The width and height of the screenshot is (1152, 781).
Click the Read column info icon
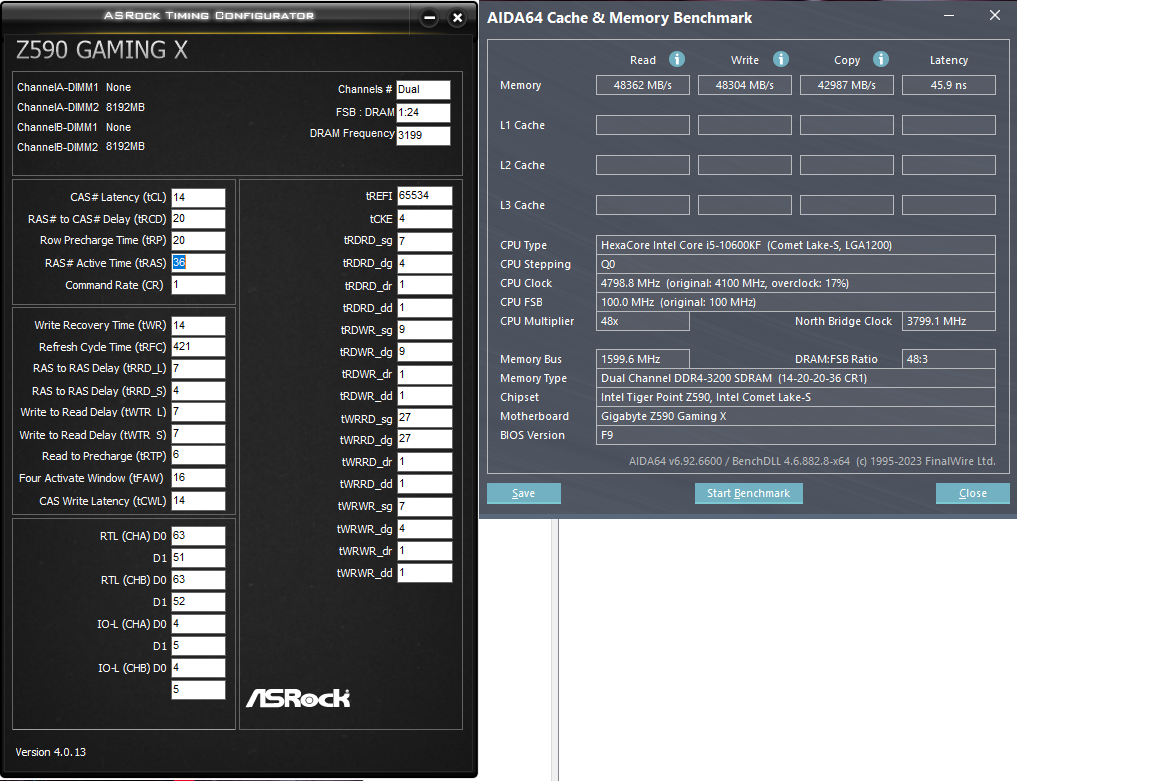click(677, 60)
